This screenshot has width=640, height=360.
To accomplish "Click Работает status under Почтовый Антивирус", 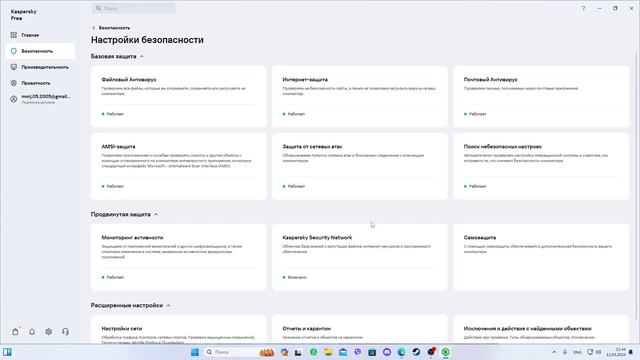I will [475, 114].
